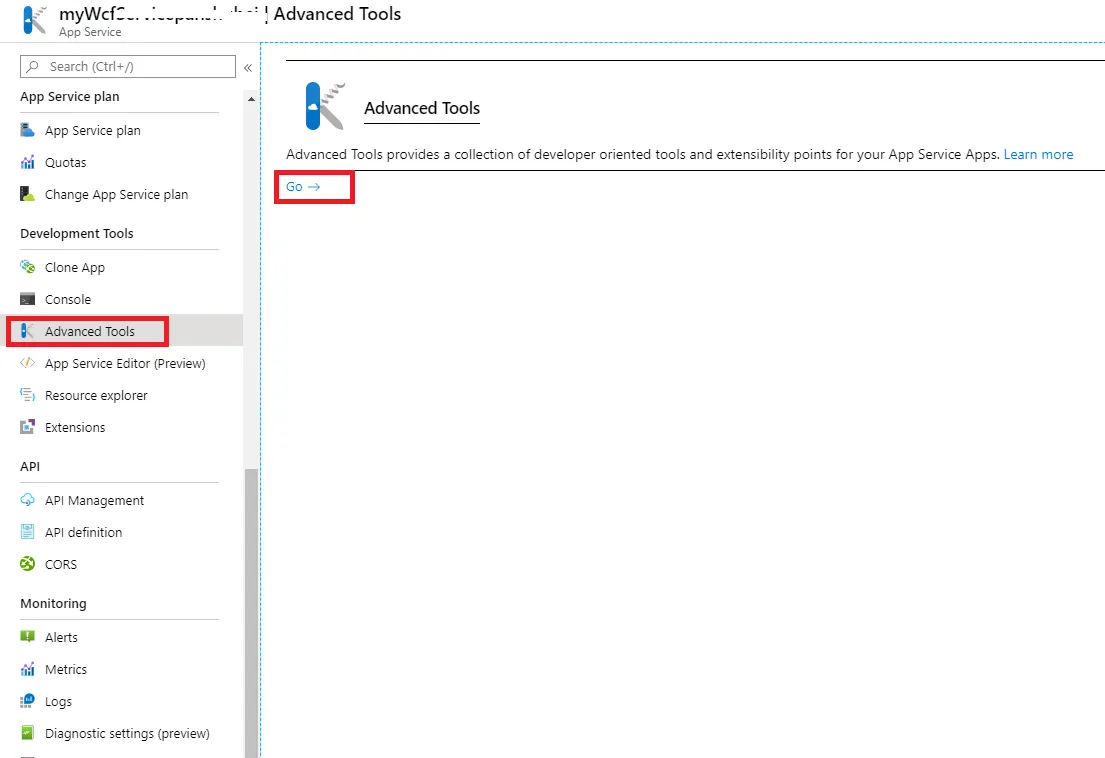Click the App Service plan section header
The width and height of the screenshot is (1105, 758).
[x=70, y=97]
